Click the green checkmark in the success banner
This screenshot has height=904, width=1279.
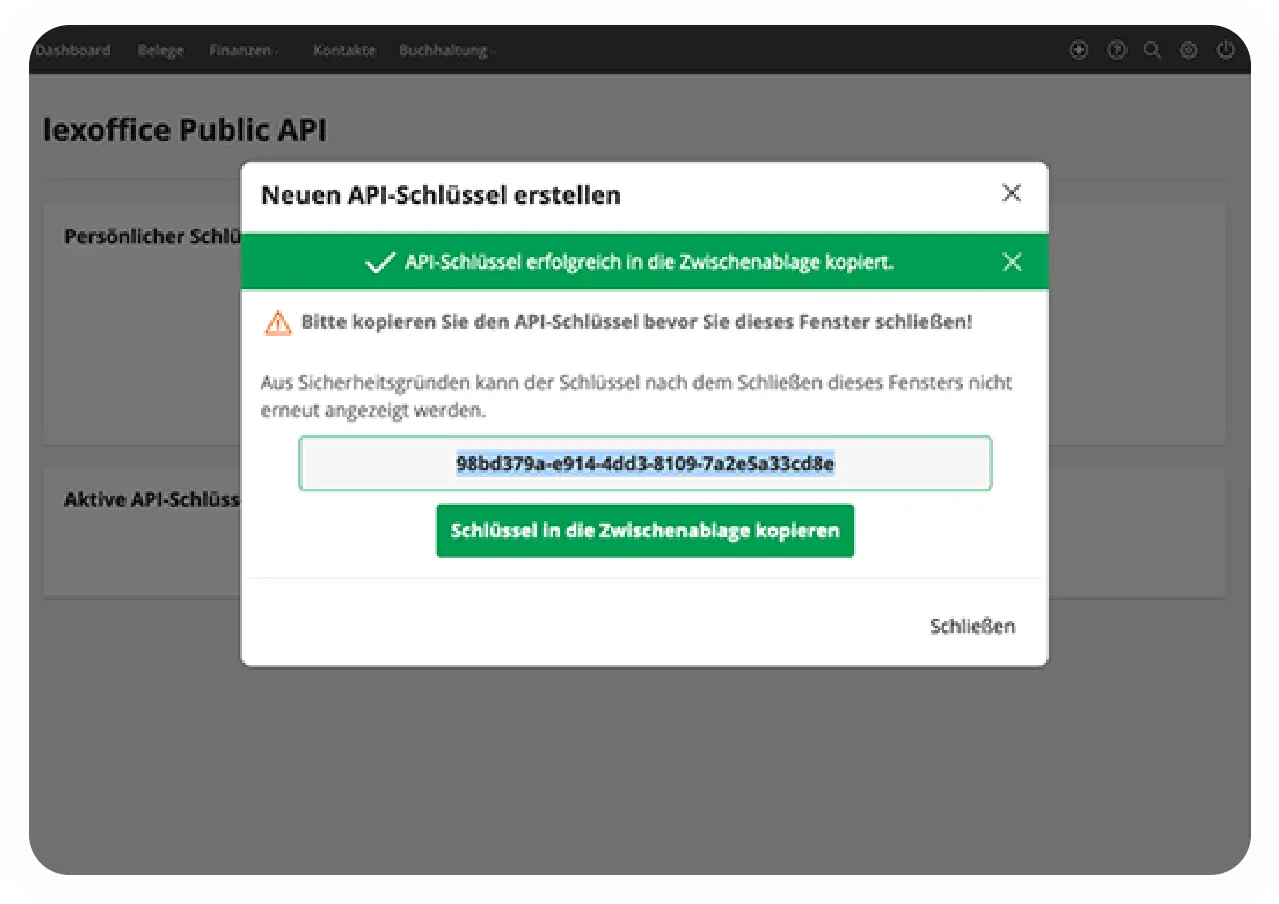pyautogui.click(x=380, y=262)
